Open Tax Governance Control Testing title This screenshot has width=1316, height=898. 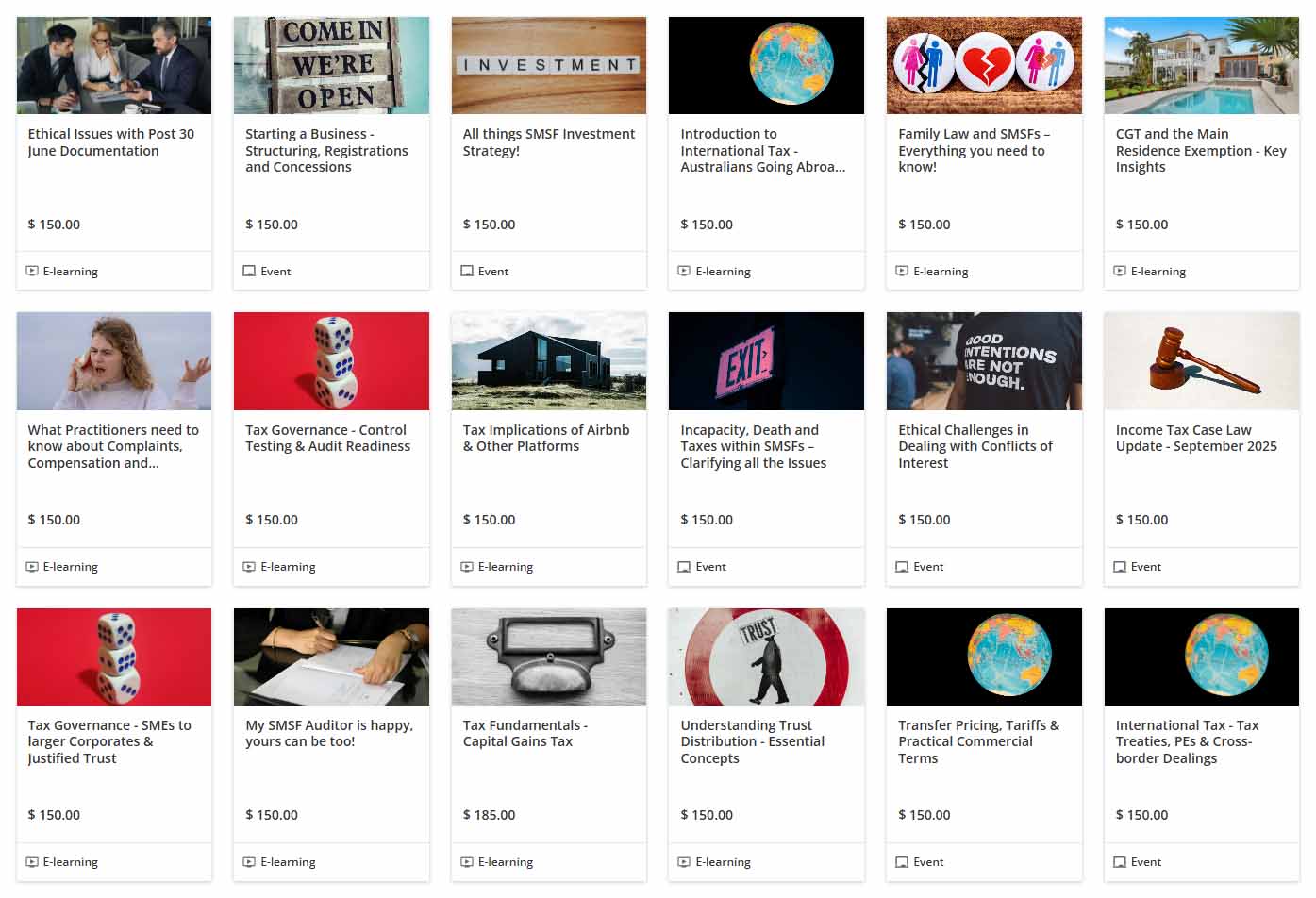click(x=327, y=439)
